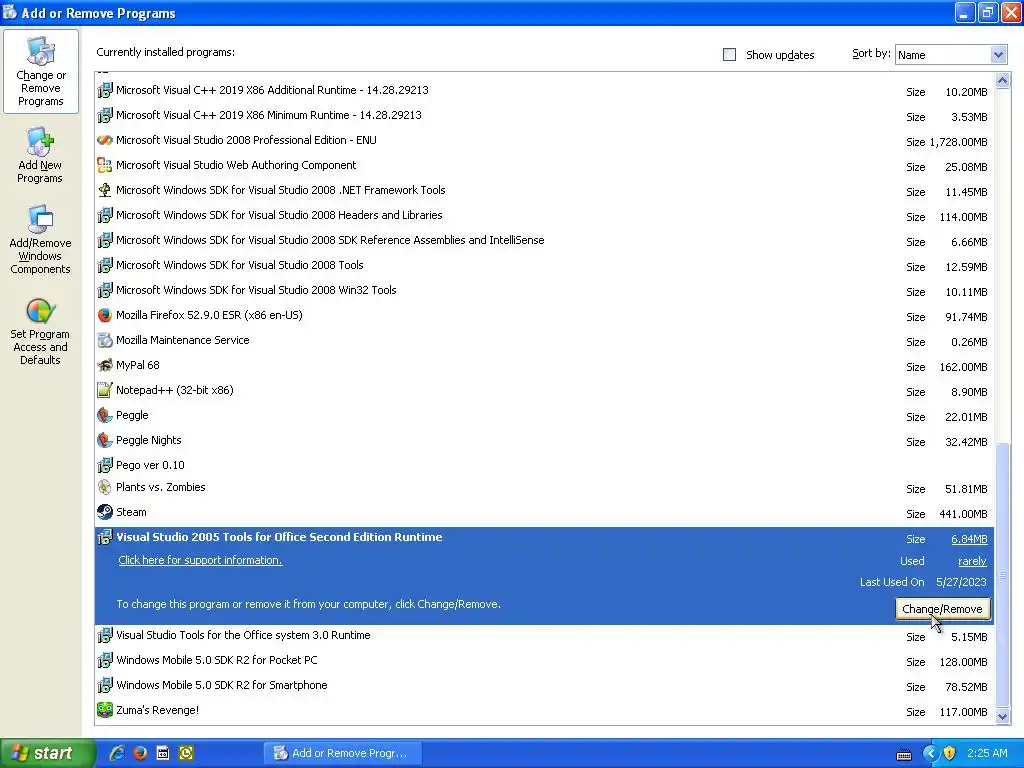
Task: Open Change or Remove Programs sidebar icon
Action: 40,72
